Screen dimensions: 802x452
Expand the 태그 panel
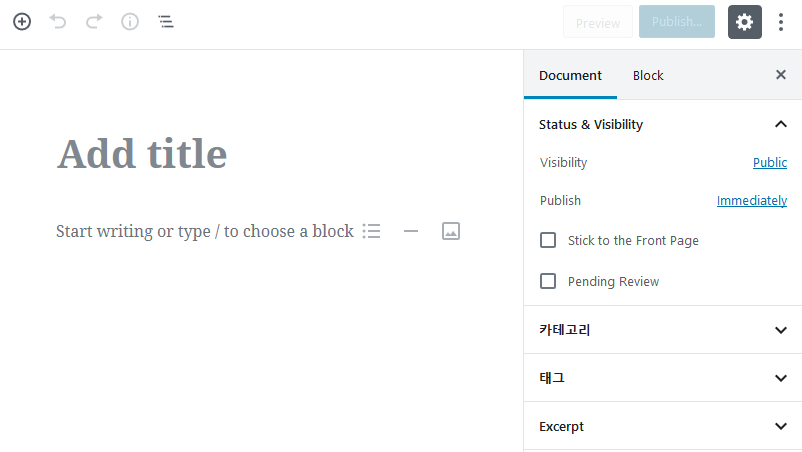point(781,378)
